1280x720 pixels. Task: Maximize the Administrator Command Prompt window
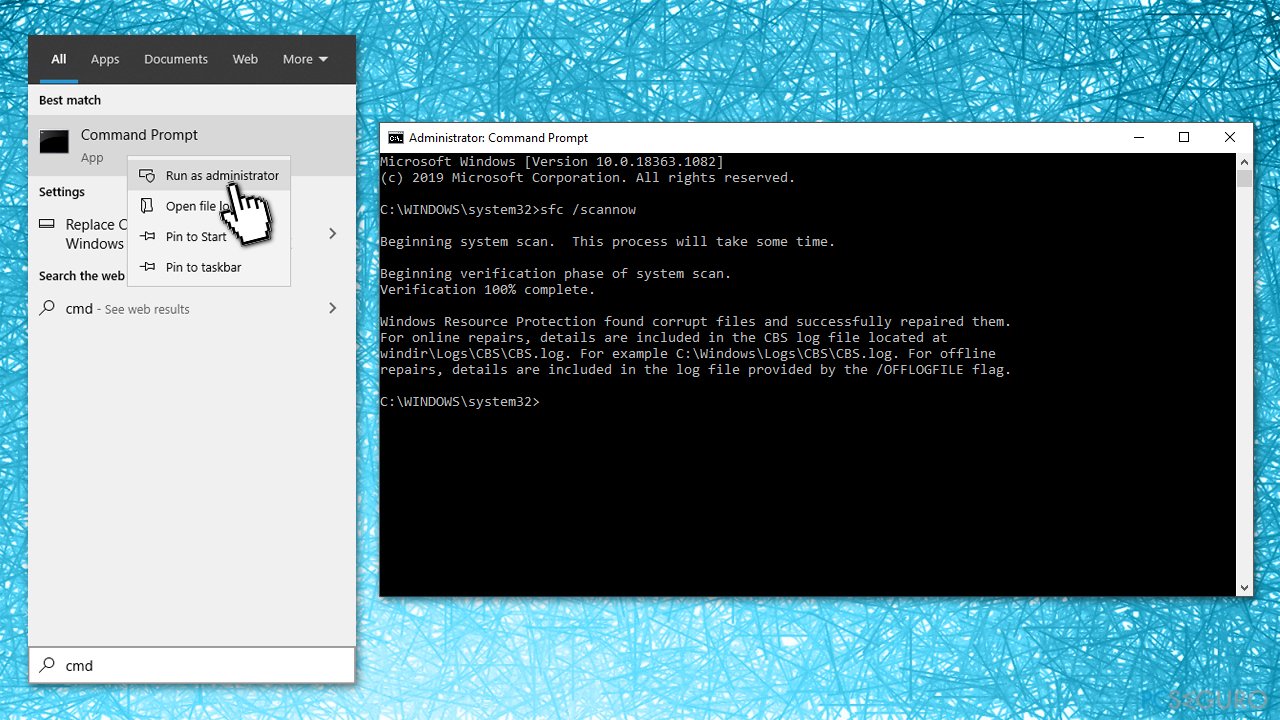[1184, 137]
